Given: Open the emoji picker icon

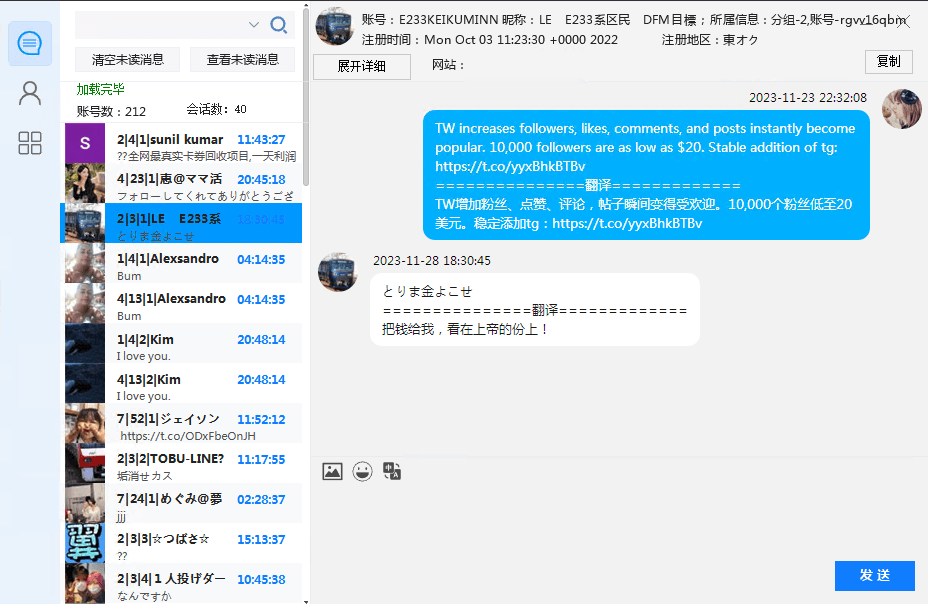Looking at the screenshot, I should [x=362, y=471].
